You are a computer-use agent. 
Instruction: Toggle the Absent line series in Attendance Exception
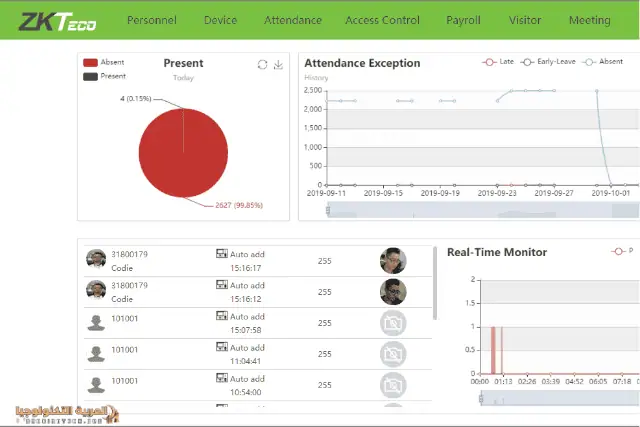(x=603, y=62)
